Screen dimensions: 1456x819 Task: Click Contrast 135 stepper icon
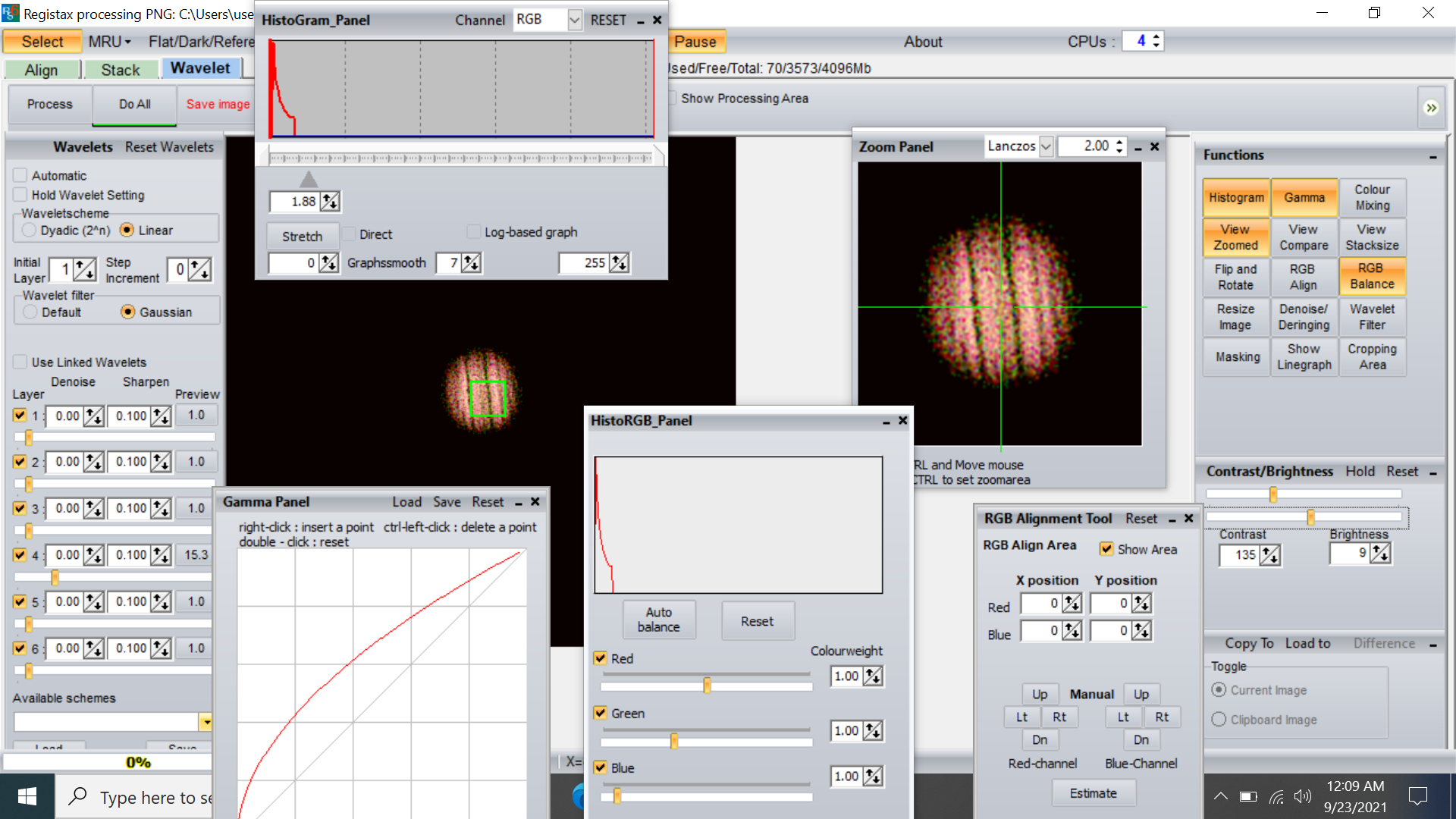tap(1270, 555)
